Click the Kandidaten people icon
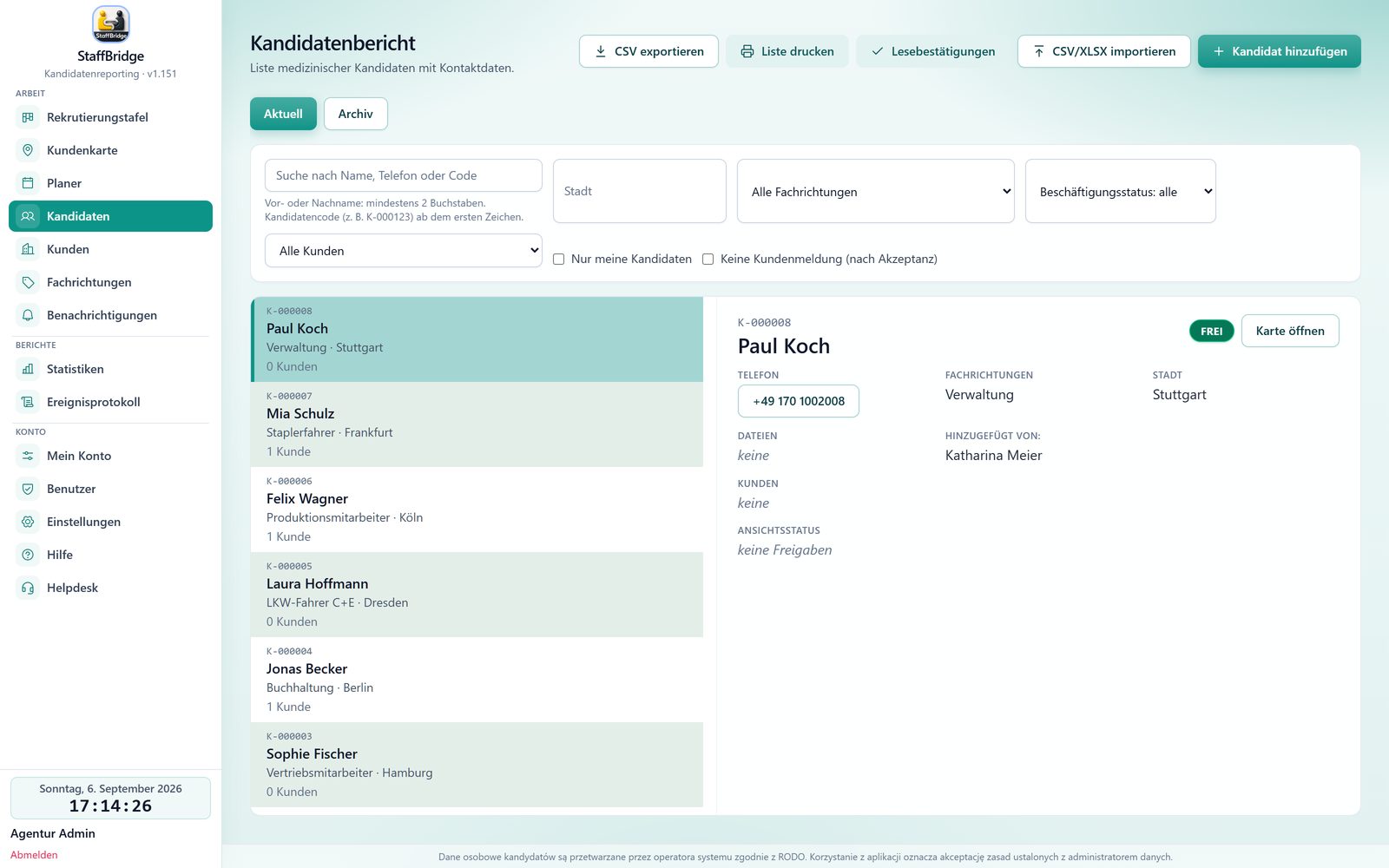 coord(28,216)
